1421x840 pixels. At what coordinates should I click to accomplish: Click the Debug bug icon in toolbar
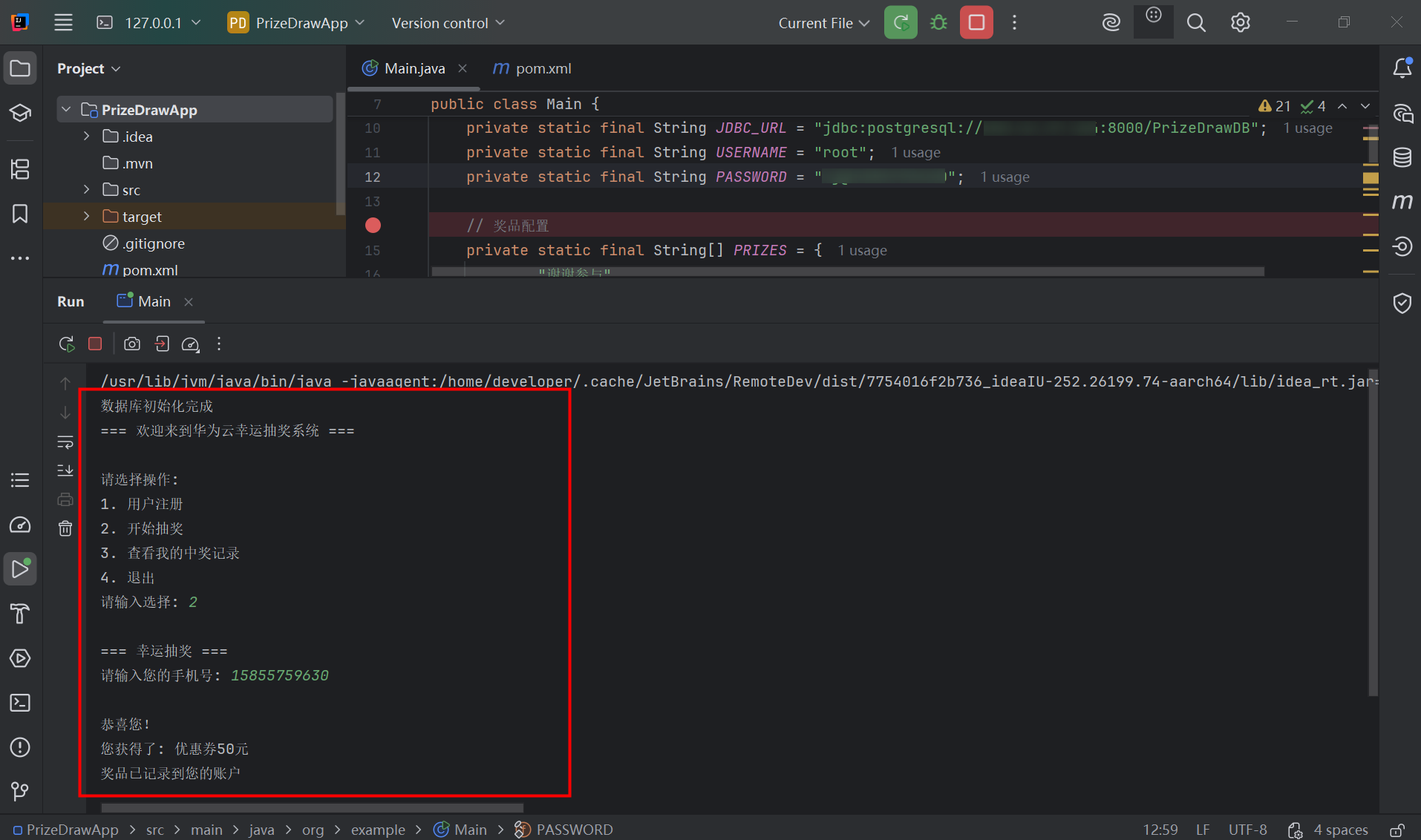pos(938,23)
